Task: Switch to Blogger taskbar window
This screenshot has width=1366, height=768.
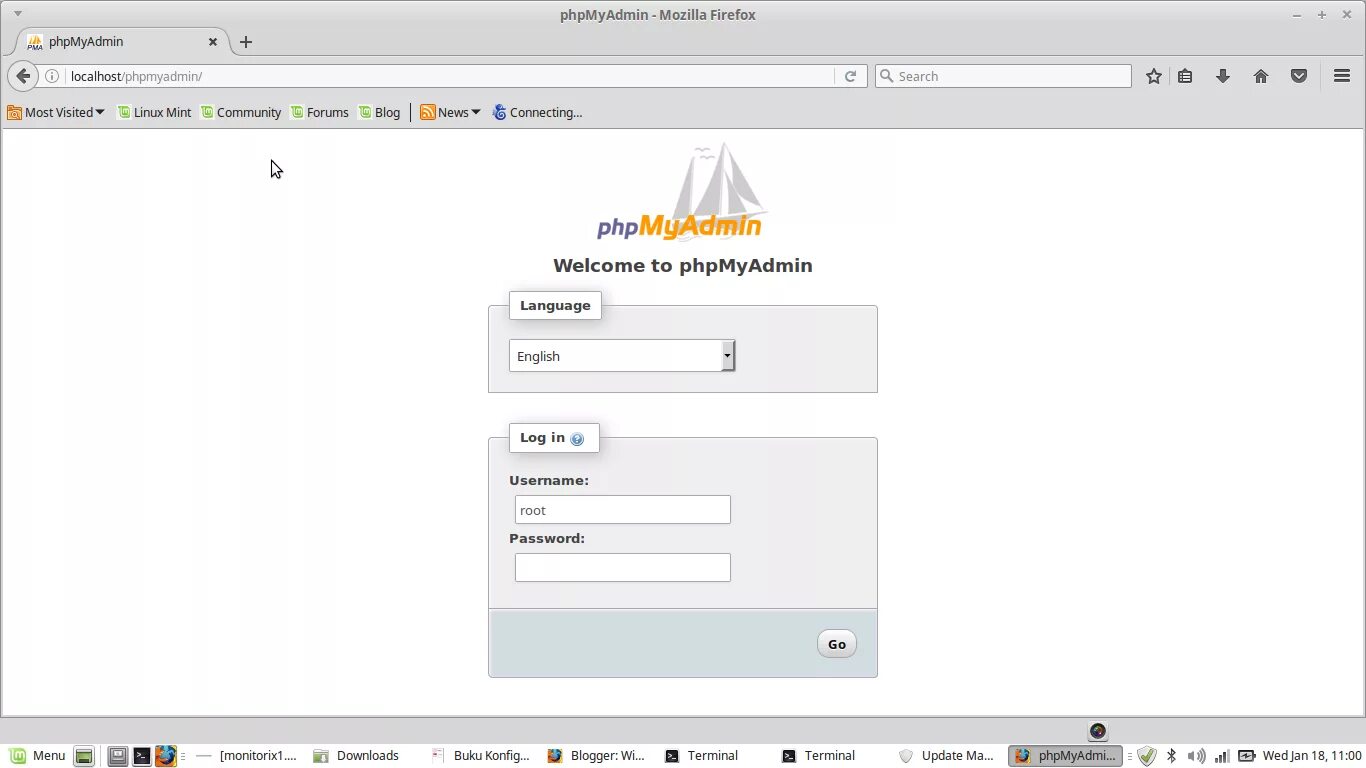Action: (x=597, y=756)
